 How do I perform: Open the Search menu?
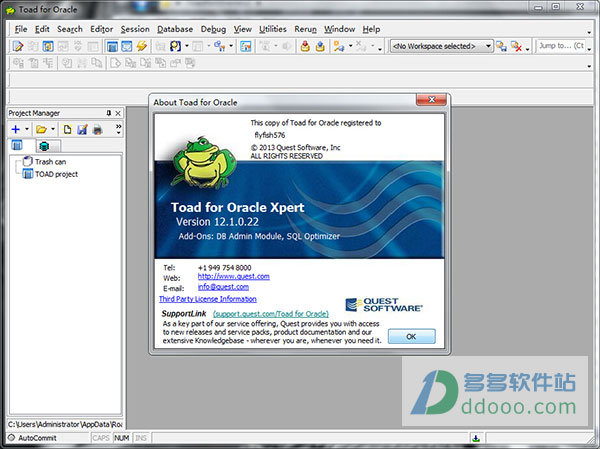point(70,29)
